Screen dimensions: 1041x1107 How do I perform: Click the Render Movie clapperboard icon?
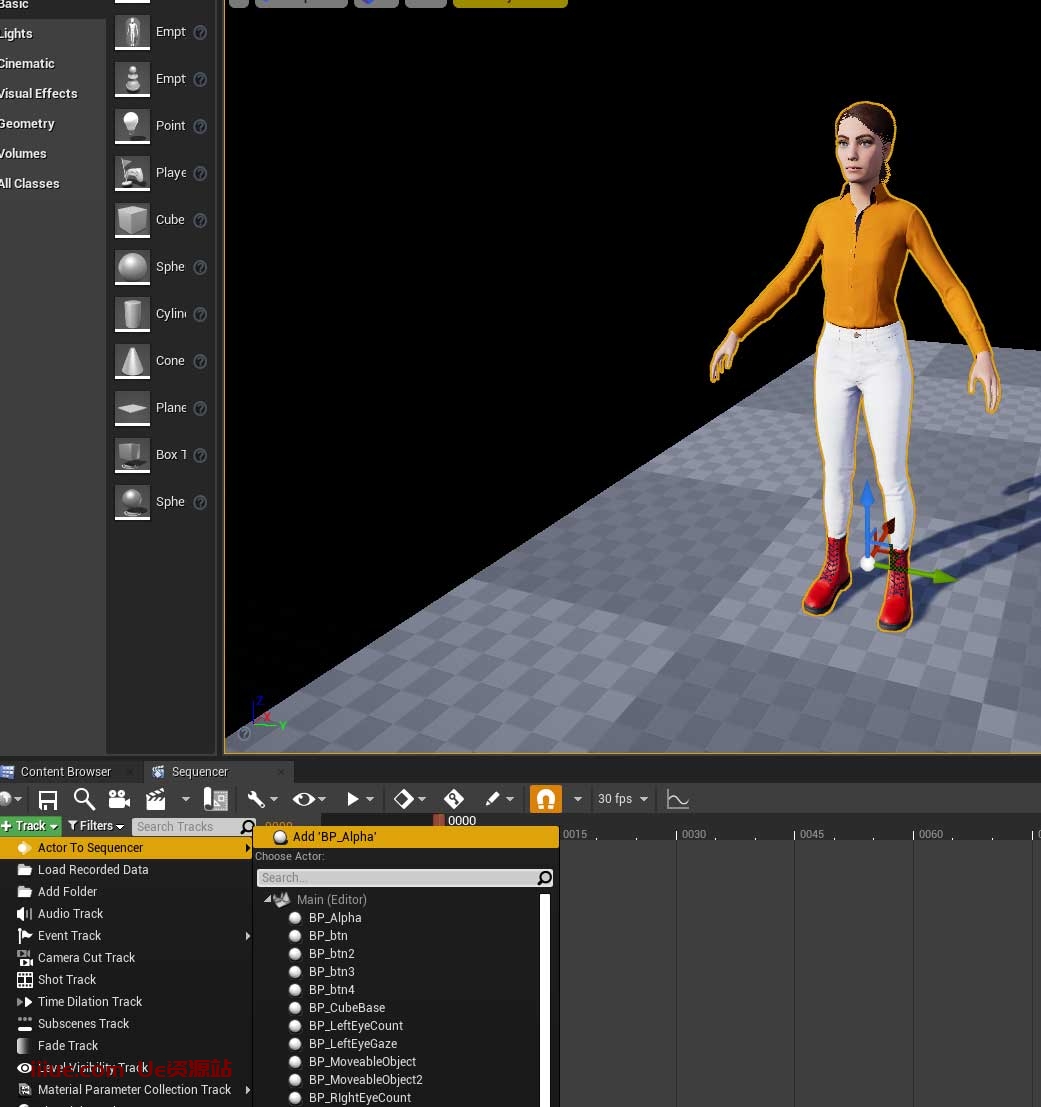coord(156,799)
